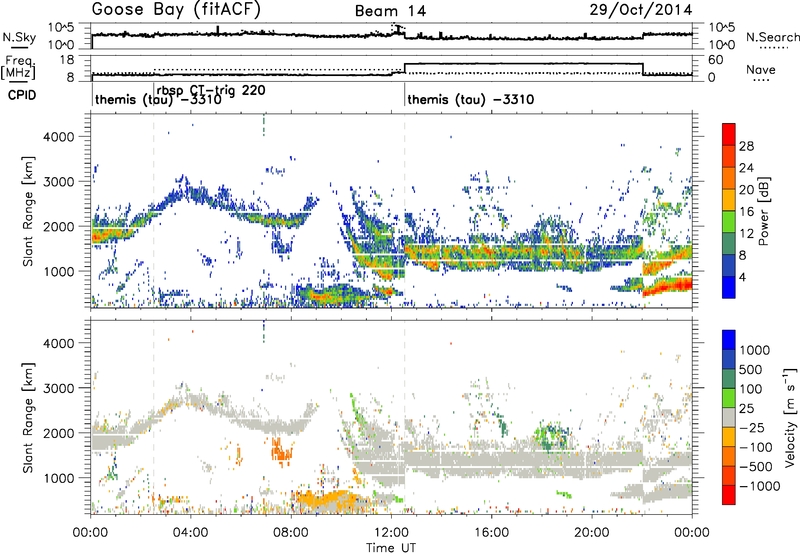This screenshot has width=800, height=554.
Task: Pick the red segment of the Power colorbar
Action: (729, 134)
